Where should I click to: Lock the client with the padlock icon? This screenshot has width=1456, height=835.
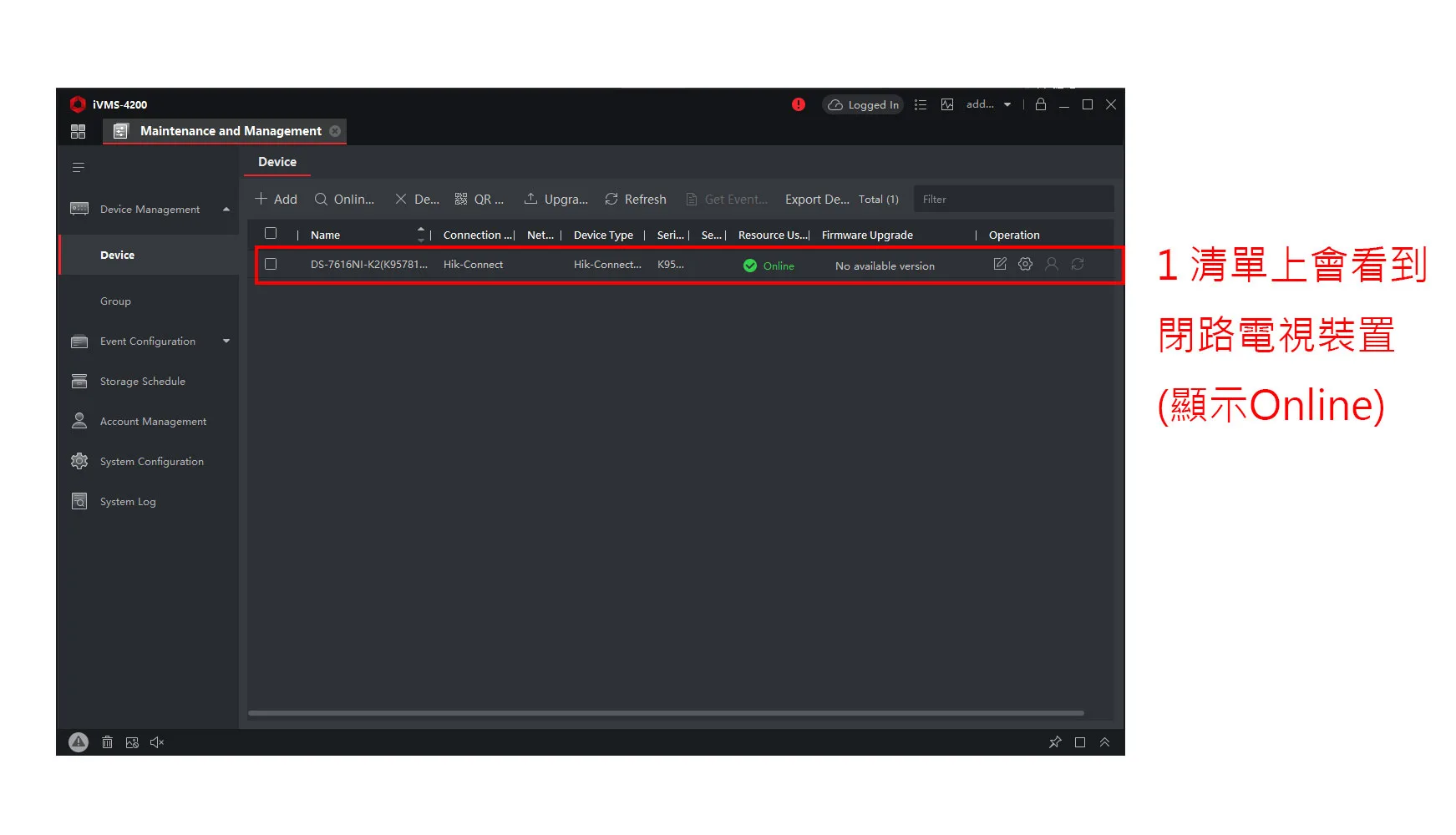tap(1041, 104)
